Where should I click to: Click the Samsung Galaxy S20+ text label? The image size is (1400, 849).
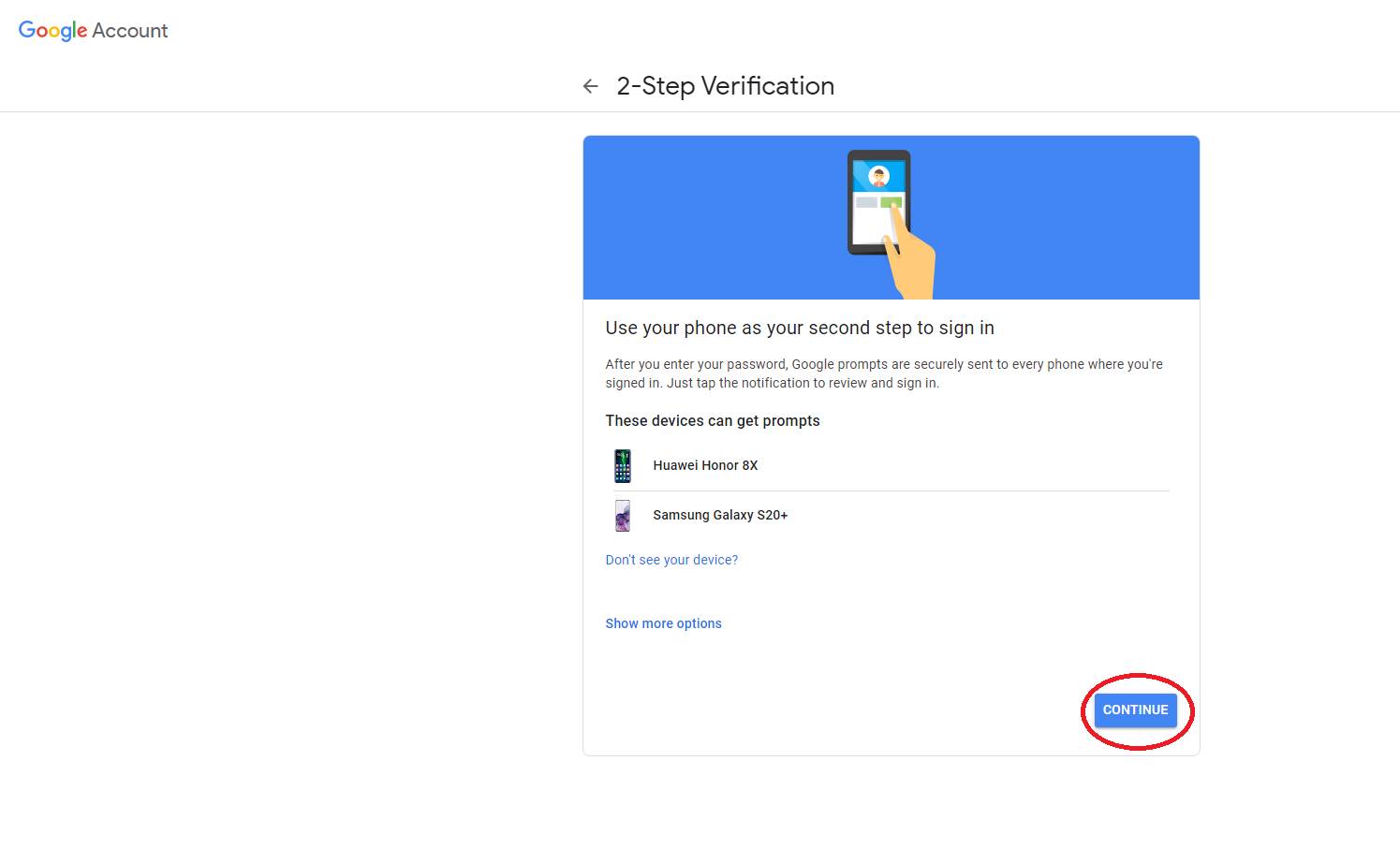[720, 514]
